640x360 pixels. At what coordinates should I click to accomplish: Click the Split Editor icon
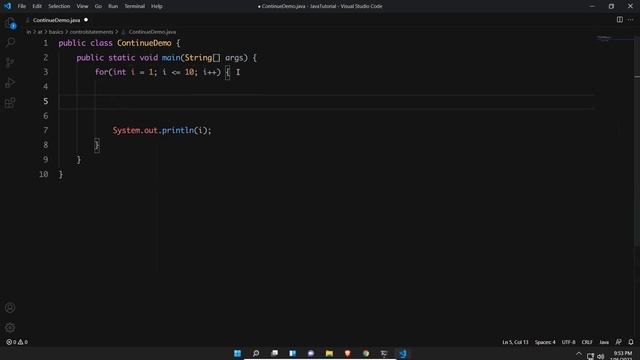pos(620,20)
